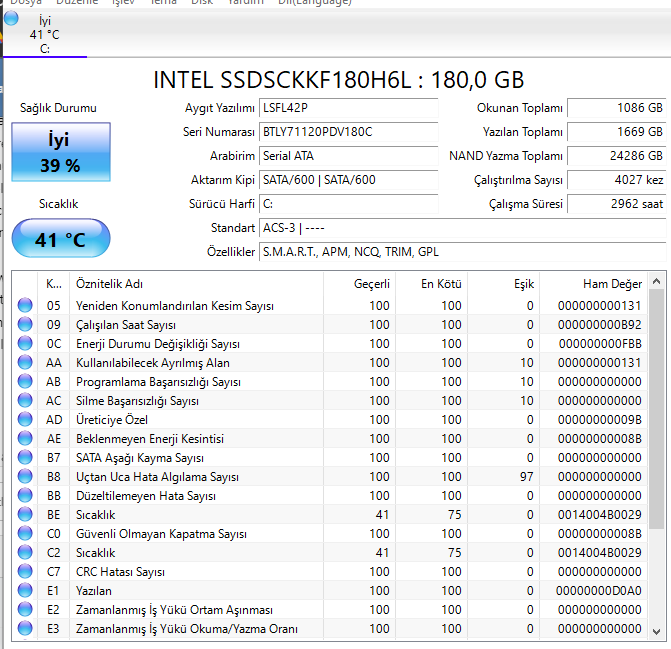Screen dimensions: 671x649
Task: Click the status orb for Çalışılan Saat Sayısı
Action: (x=25, y=325)
